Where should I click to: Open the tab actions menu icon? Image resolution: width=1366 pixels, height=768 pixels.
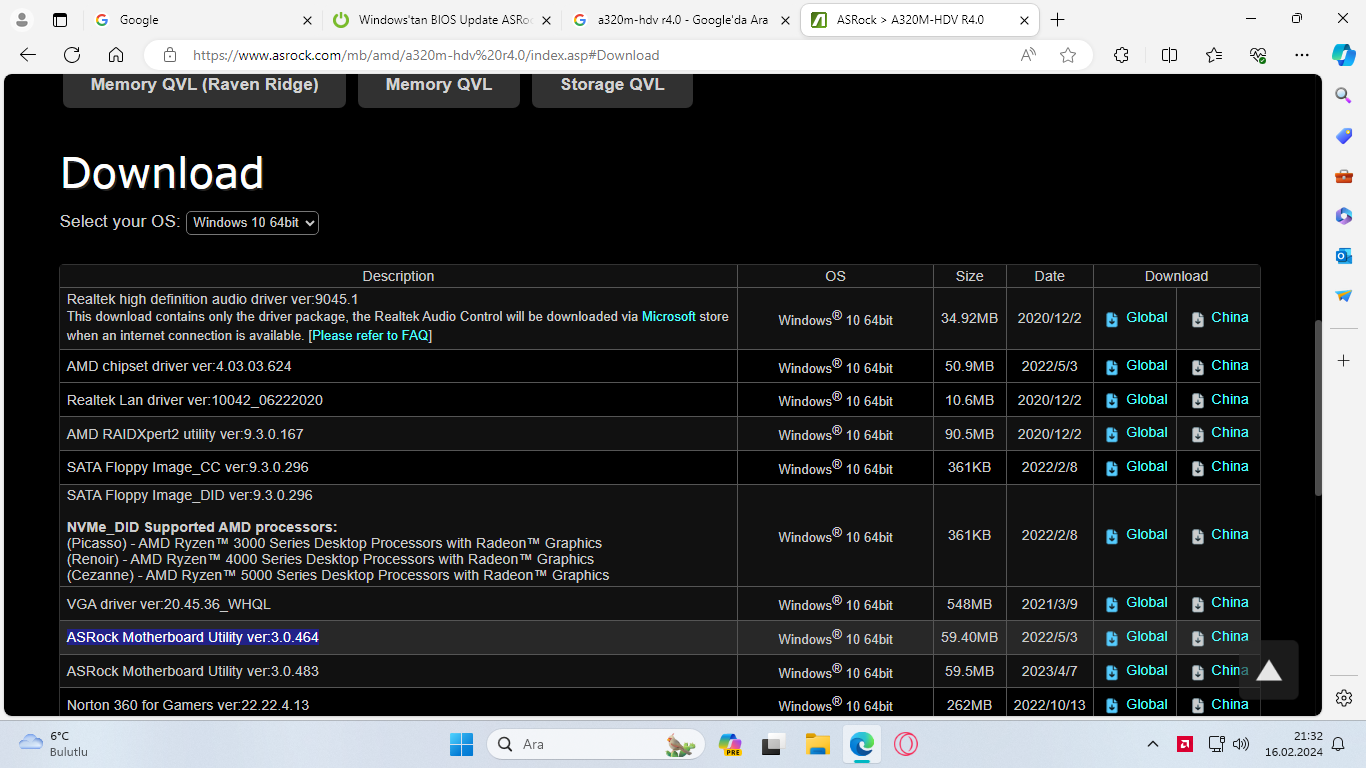[60, 20]
